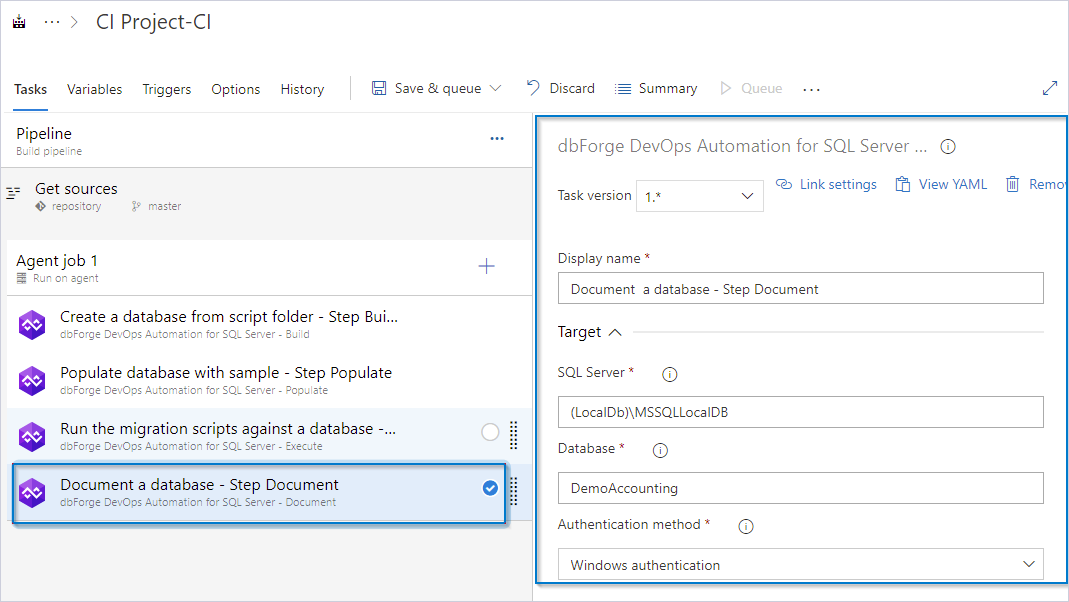Toggle fullscreen with the expand arrows icon
Image resolution: width=1069 pixels, height=602 pixels.
[x=1050, y=88]
